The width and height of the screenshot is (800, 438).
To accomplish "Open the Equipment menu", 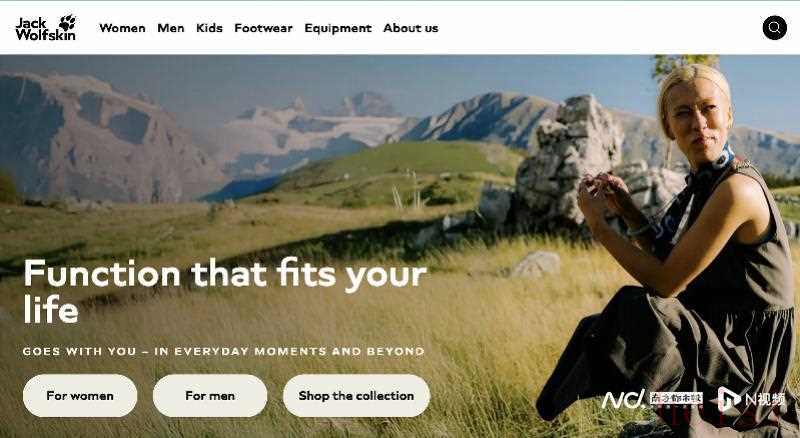I will tap(338, 28).
